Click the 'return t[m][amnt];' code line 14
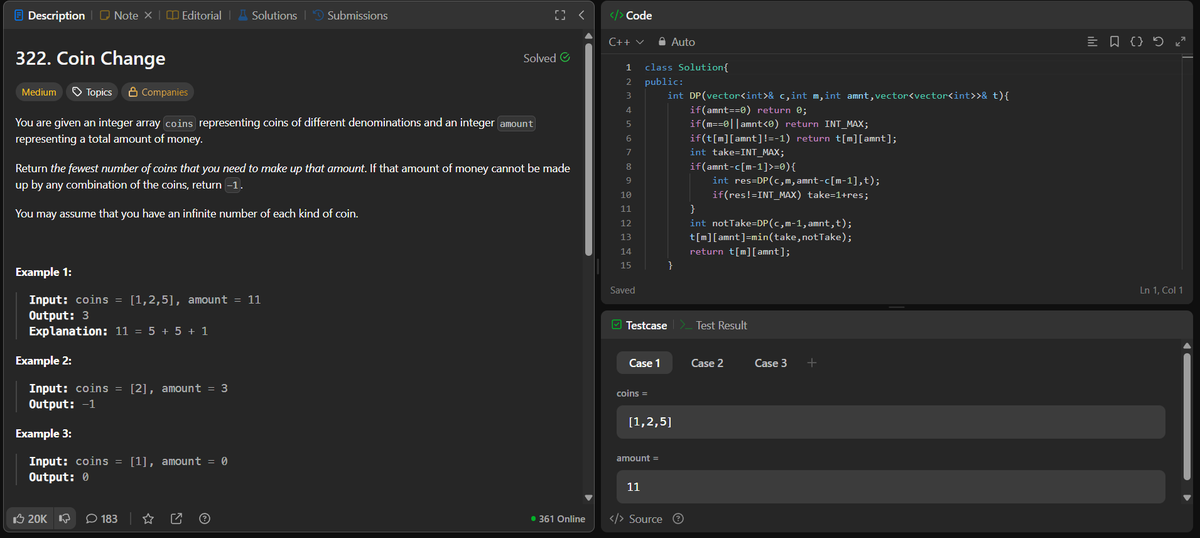 pos(740,251)
